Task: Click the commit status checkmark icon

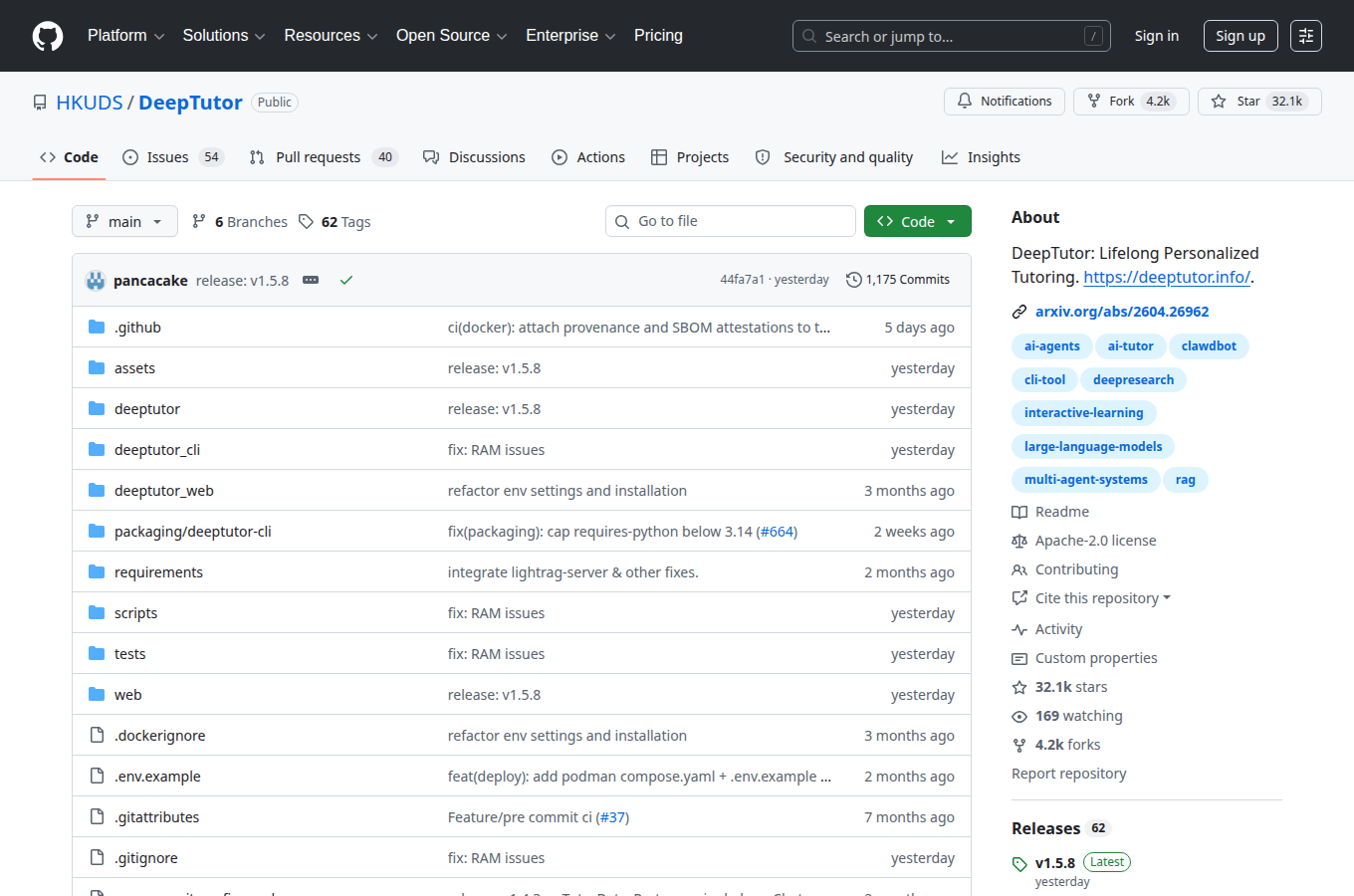Action: pos(346,280)
